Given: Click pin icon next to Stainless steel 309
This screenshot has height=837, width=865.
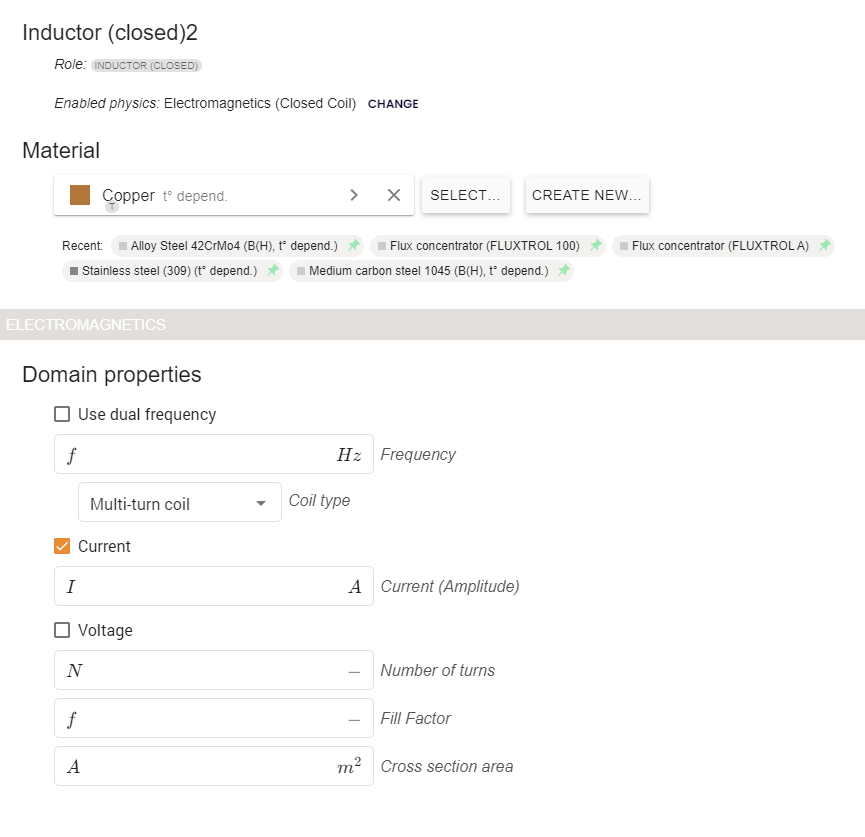Looking at the screenshot, I should click(x=272, y=271).
